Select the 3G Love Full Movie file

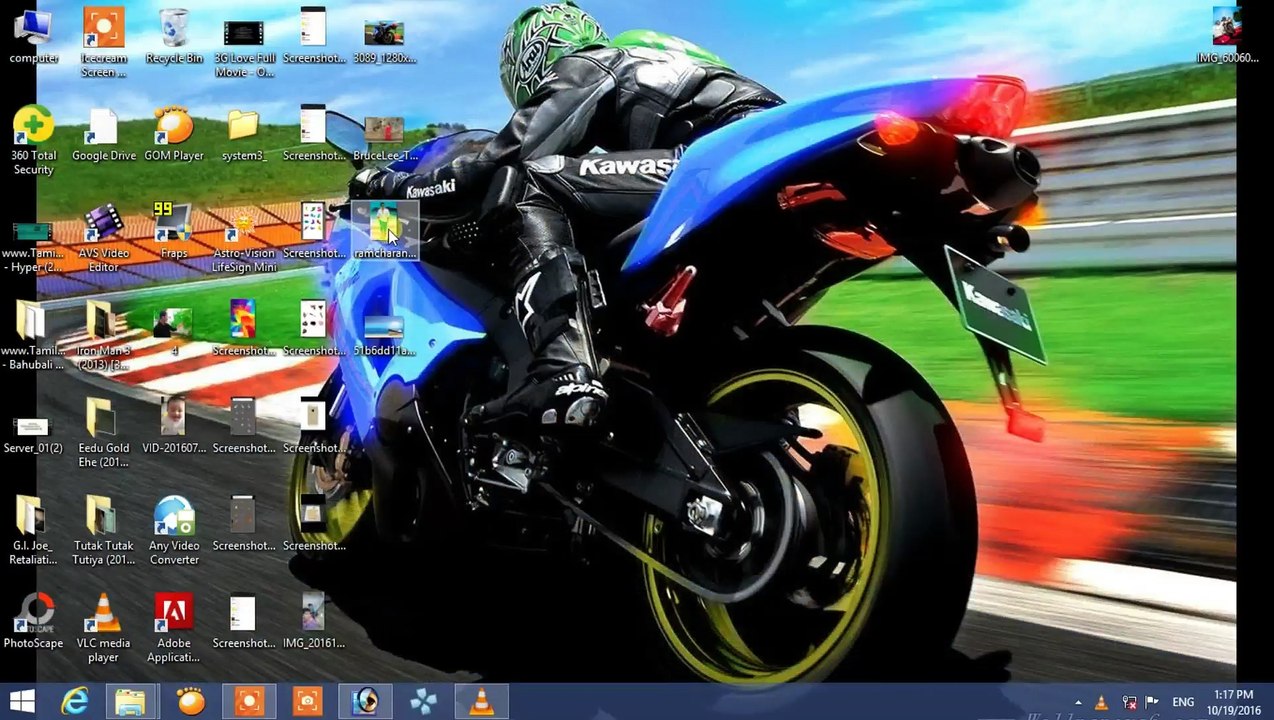[243, 48]
